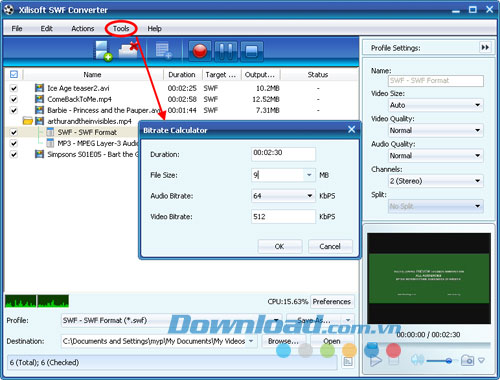Click the first green CPU usage graph
Screen dimensions: 500x380
pos(20,301)
